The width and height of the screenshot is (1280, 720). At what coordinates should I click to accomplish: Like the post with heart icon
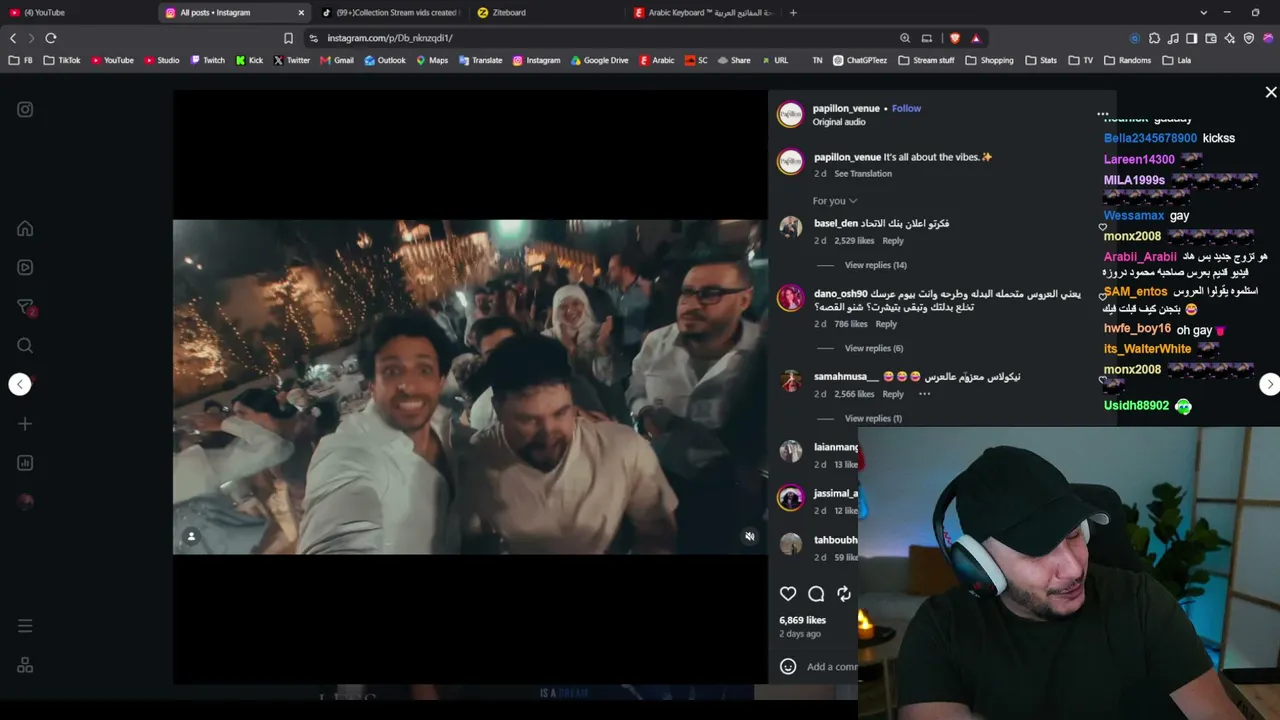coord(788,594)
